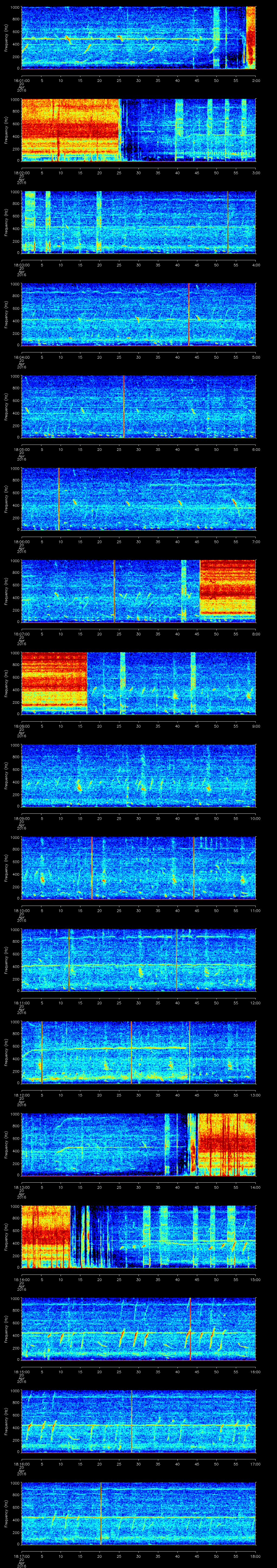277x1568 pixels.
Task: Click Frequency (Hz) label of 18:01:00 panel
Action: coord(6,38)
